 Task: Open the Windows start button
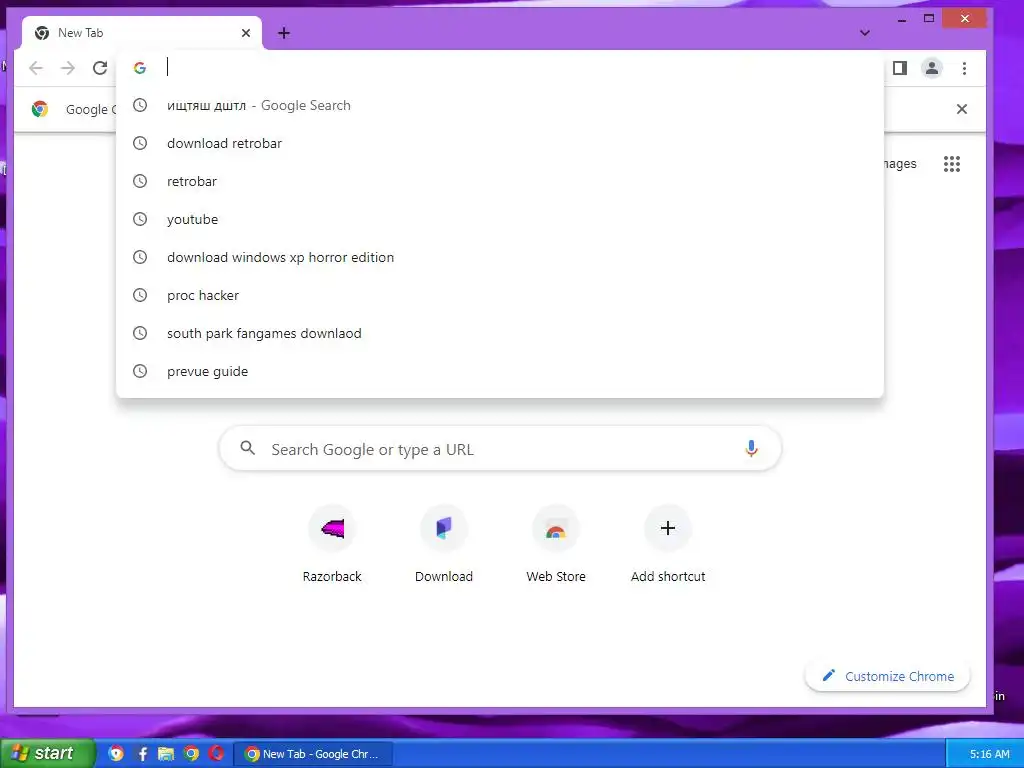[x=47, y=753]
